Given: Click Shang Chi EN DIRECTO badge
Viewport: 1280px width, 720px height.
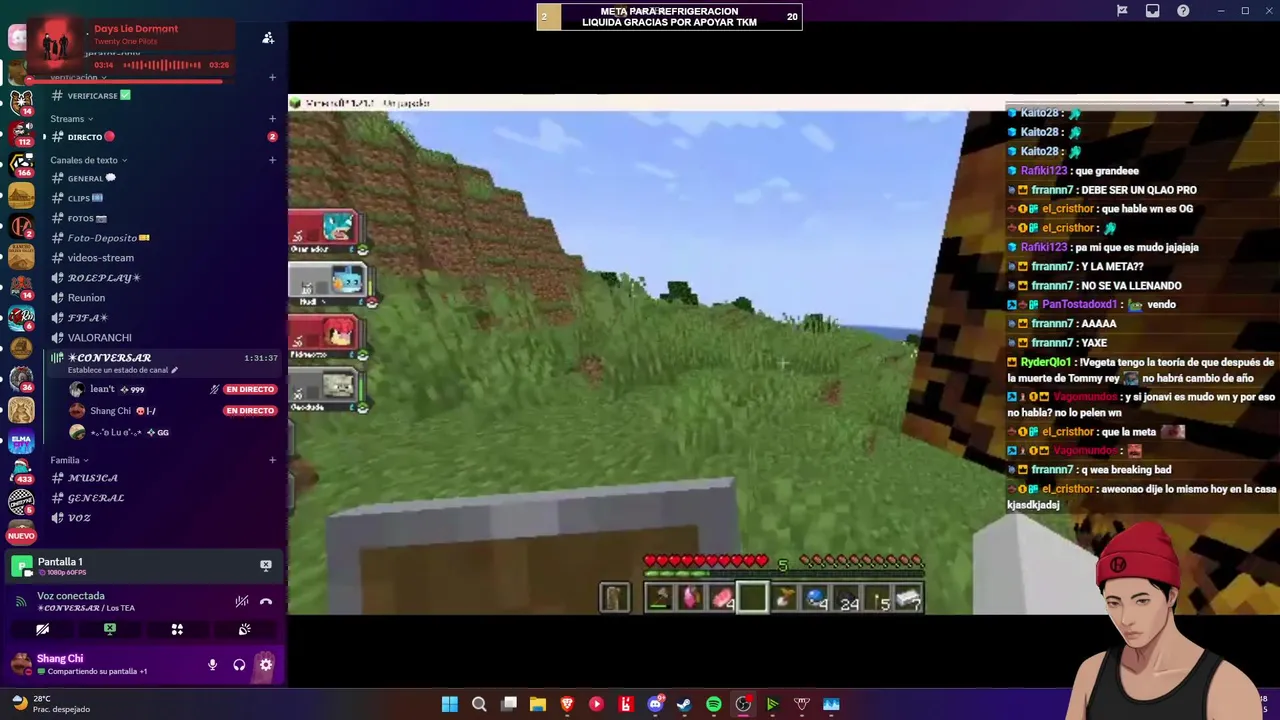Looking at the screenshot, I should click(250, 411).
